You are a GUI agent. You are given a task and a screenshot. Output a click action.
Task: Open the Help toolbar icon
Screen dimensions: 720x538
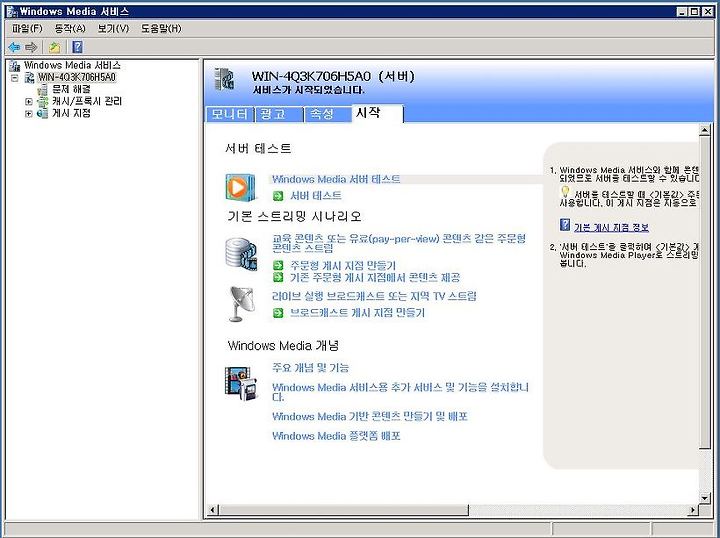tap(78, 47)
